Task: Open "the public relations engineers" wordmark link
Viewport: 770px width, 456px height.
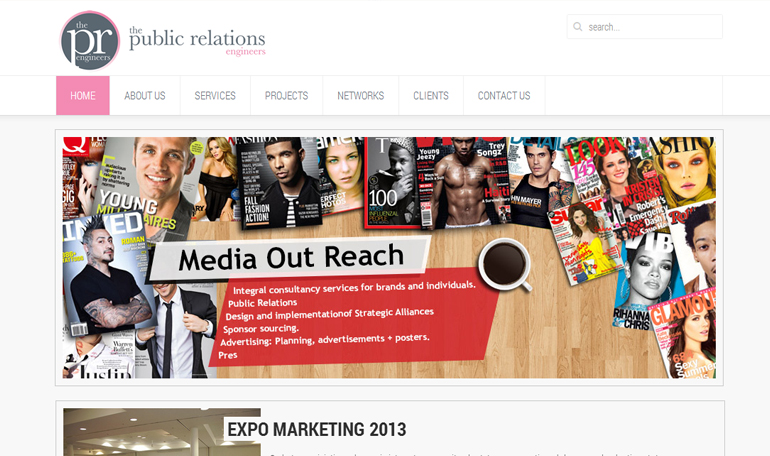Action: [197, 41]
